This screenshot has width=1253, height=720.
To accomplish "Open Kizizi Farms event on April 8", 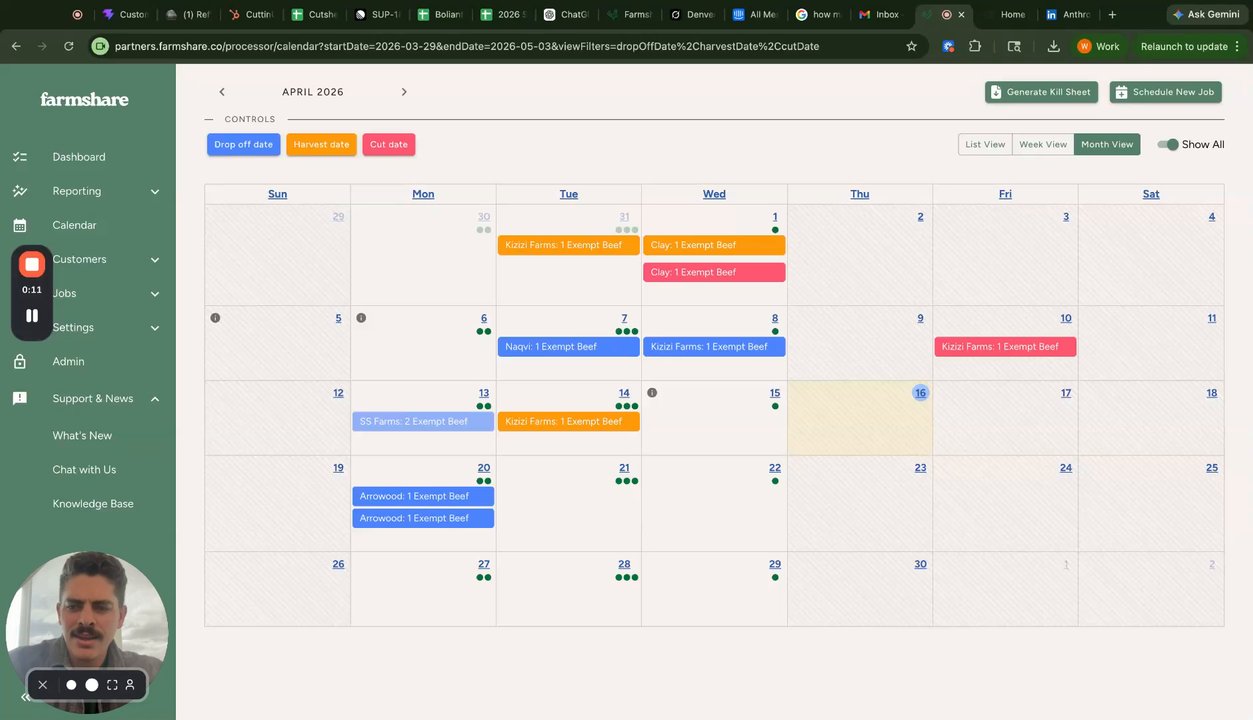I will click(714, 347).
